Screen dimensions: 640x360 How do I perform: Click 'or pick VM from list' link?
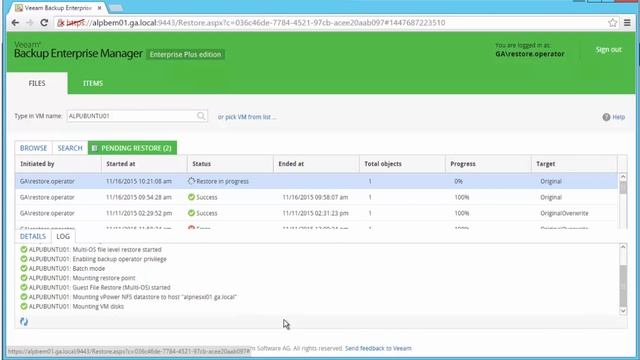(247, 117)
